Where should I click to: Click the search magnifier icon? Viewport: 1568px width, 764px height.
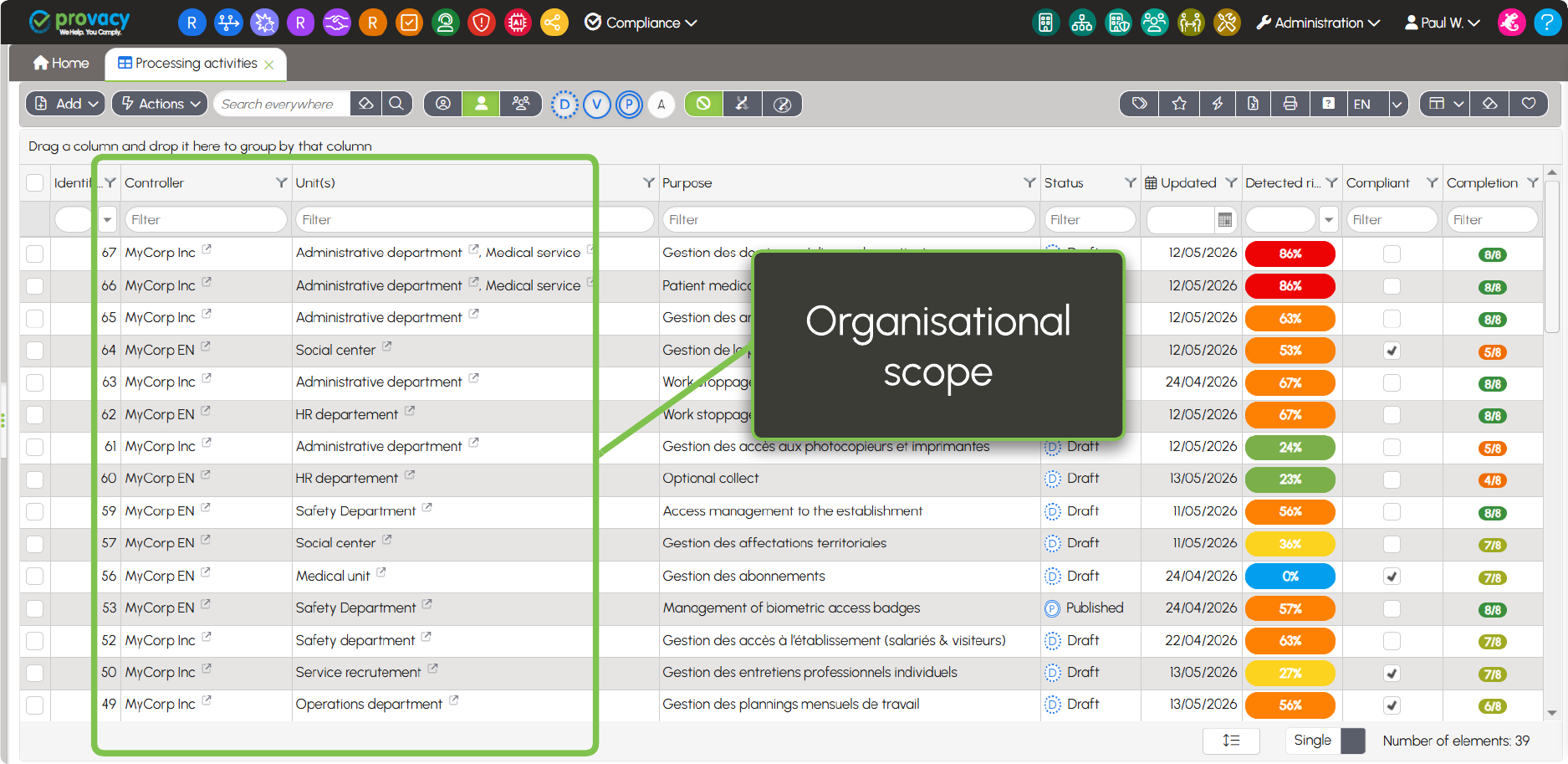[396, 104]
